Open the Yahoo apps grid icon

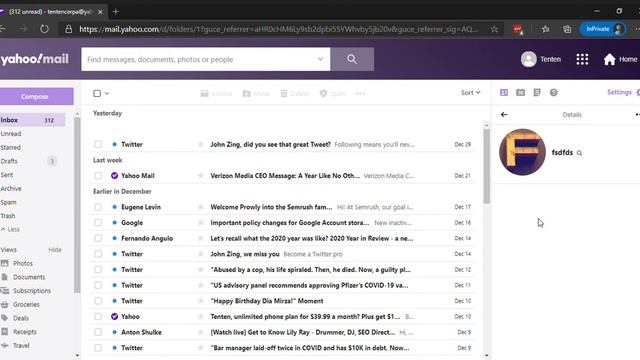(x=582, y=59)
